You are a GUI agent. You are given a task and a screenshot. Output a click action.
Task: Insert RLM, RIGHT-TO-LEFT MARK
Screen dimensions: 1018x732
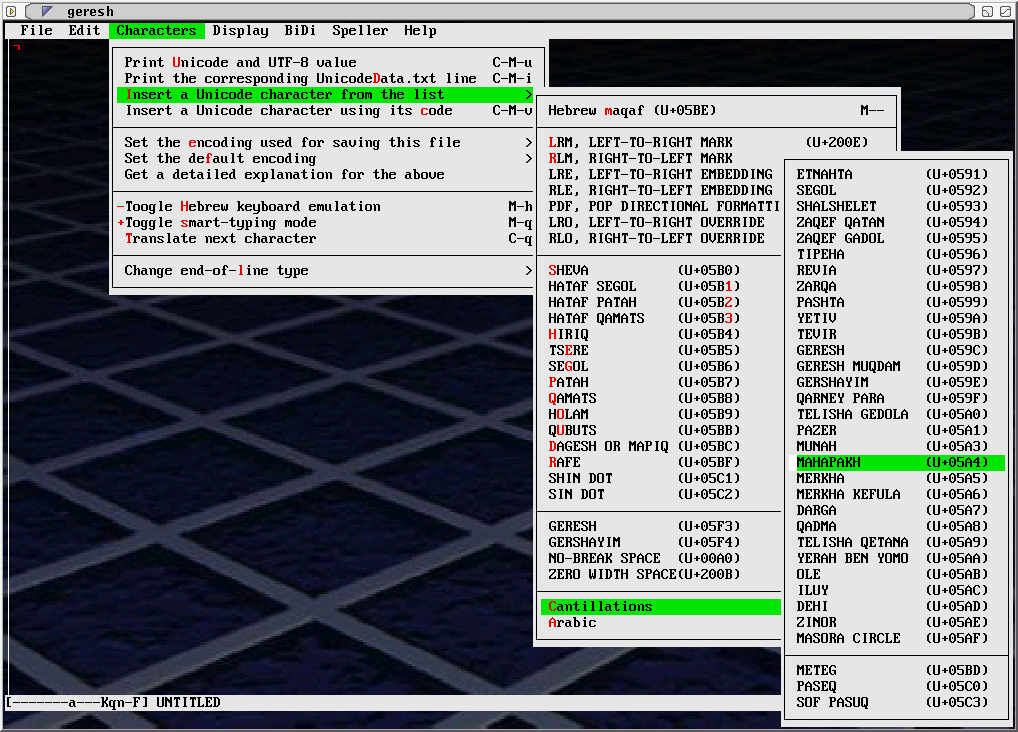pyautogui.click(x=661, y=158)
